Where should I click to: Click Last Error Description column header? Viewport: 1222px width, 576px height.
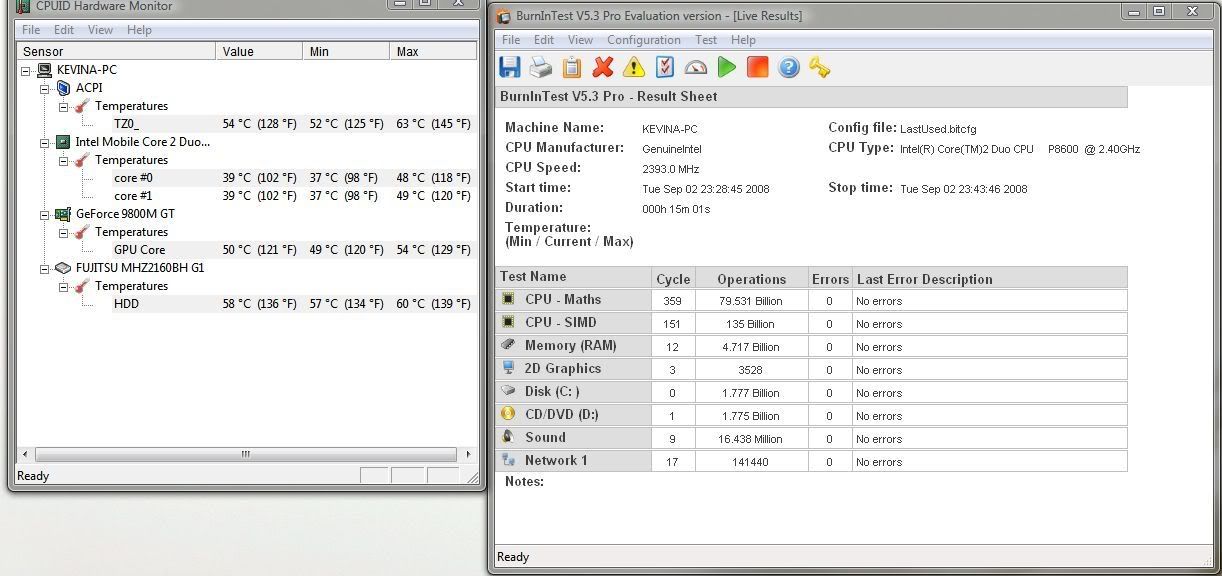989,279
